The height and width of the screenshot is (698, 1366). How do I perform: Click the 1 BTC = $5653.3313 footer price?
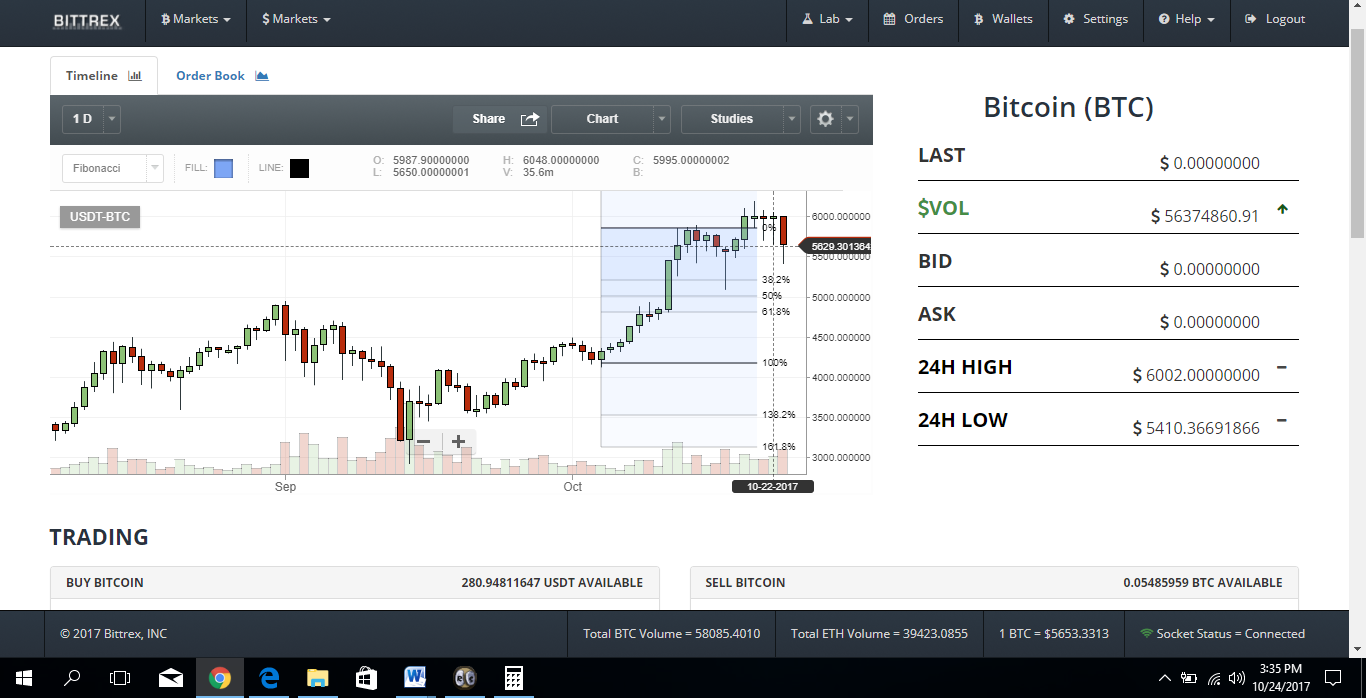[x=1053, y=634]
